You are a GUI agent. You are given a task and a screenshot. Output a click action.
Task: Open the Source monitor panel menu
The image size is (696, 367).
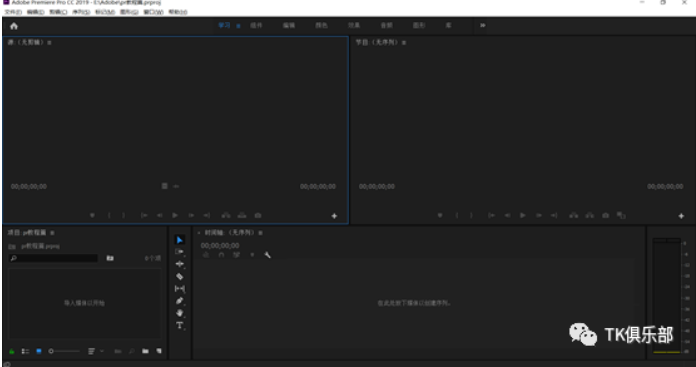(49, 43)
